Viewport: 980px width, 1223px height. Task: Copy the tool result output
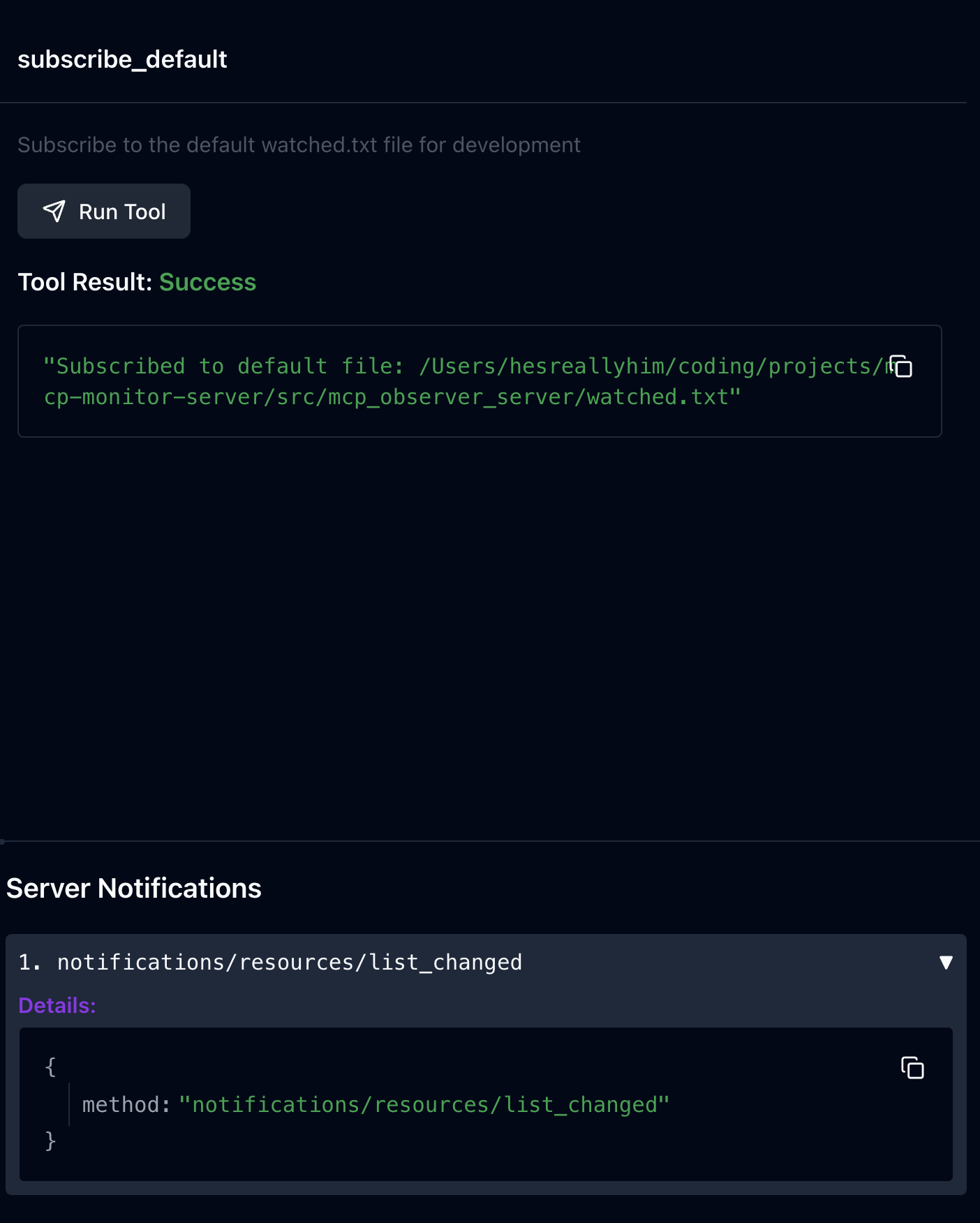(x=901, y=366)
